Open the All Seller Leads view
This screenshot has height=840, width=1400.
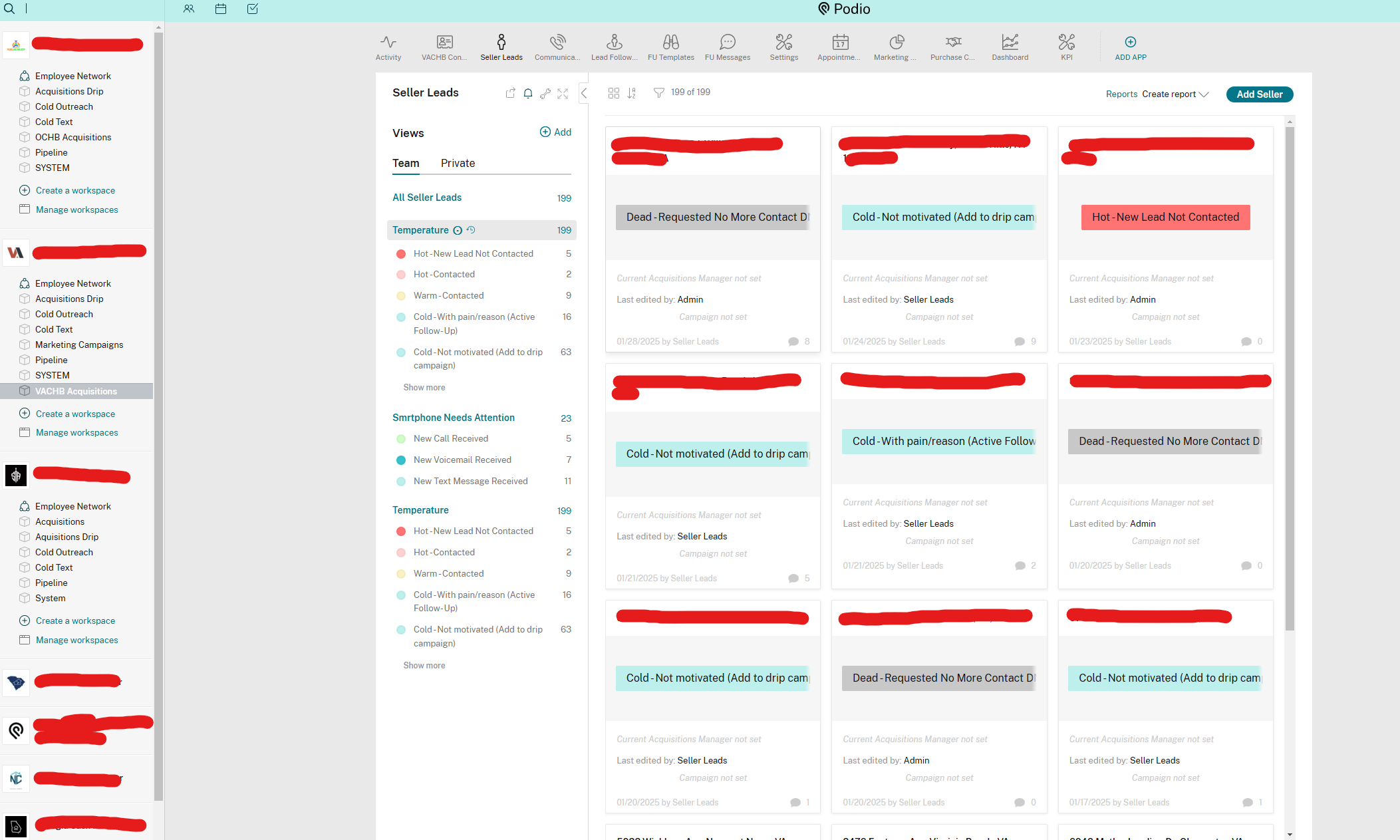click(x=427, y=198)
